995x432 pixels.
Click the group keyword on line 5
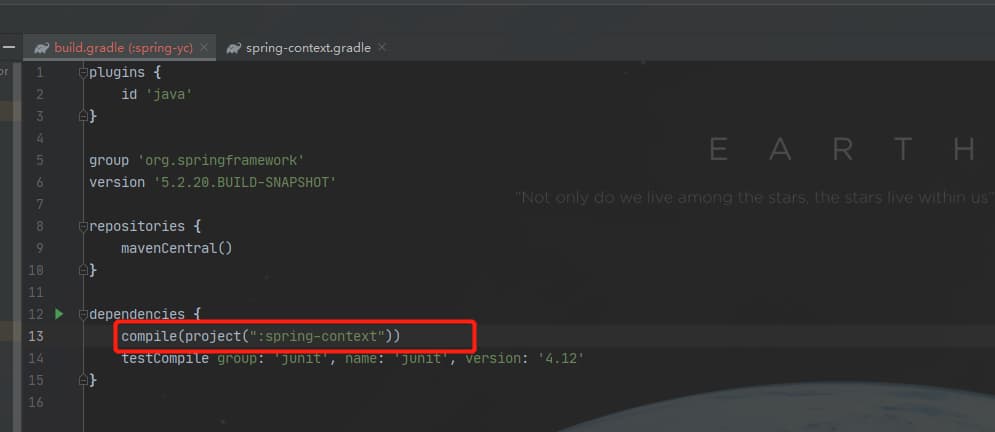(x=109, y=160)
